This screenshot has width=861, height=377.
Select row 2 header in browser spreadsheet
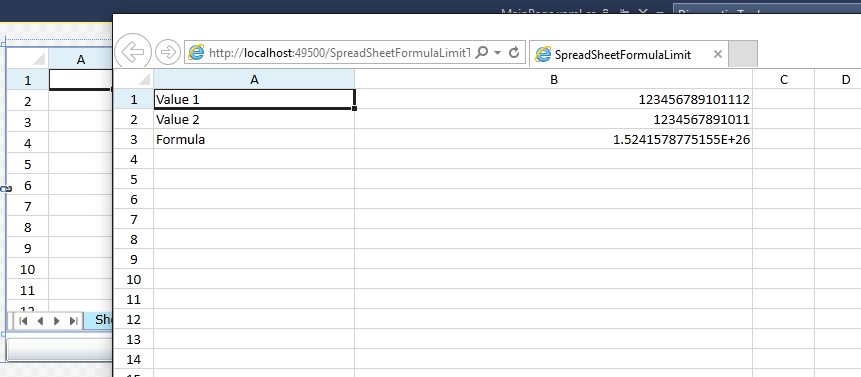133,119
